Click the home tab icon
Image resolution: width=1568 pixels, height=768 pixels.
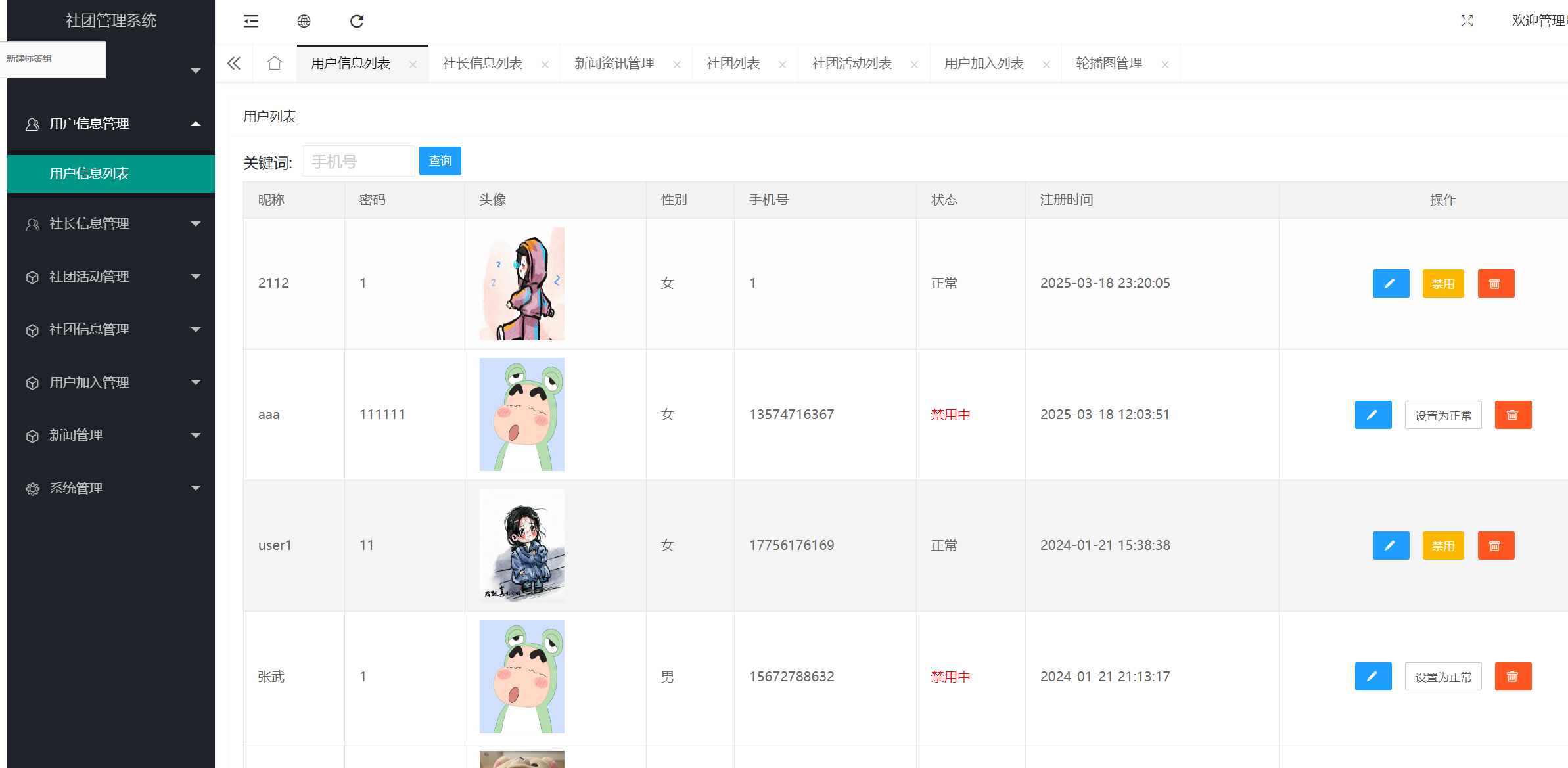pyautogui.click(x=275, y=64)
